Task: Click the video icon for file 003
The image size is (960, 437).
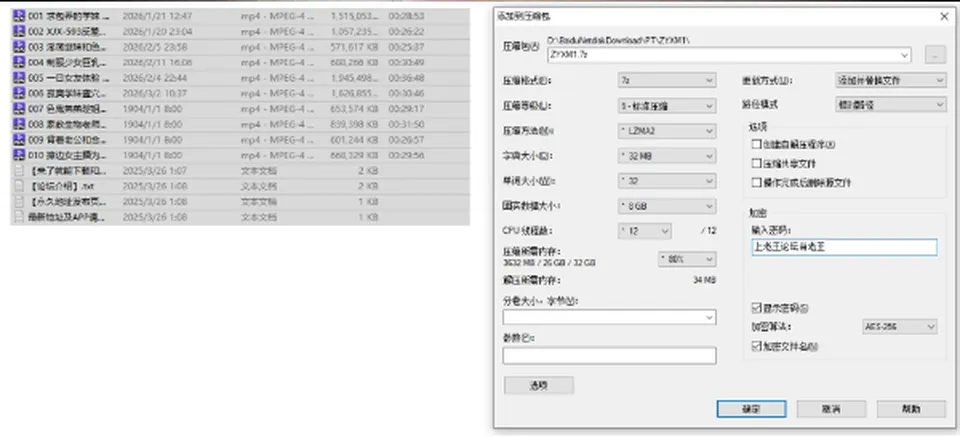Action: coord(19,47)
